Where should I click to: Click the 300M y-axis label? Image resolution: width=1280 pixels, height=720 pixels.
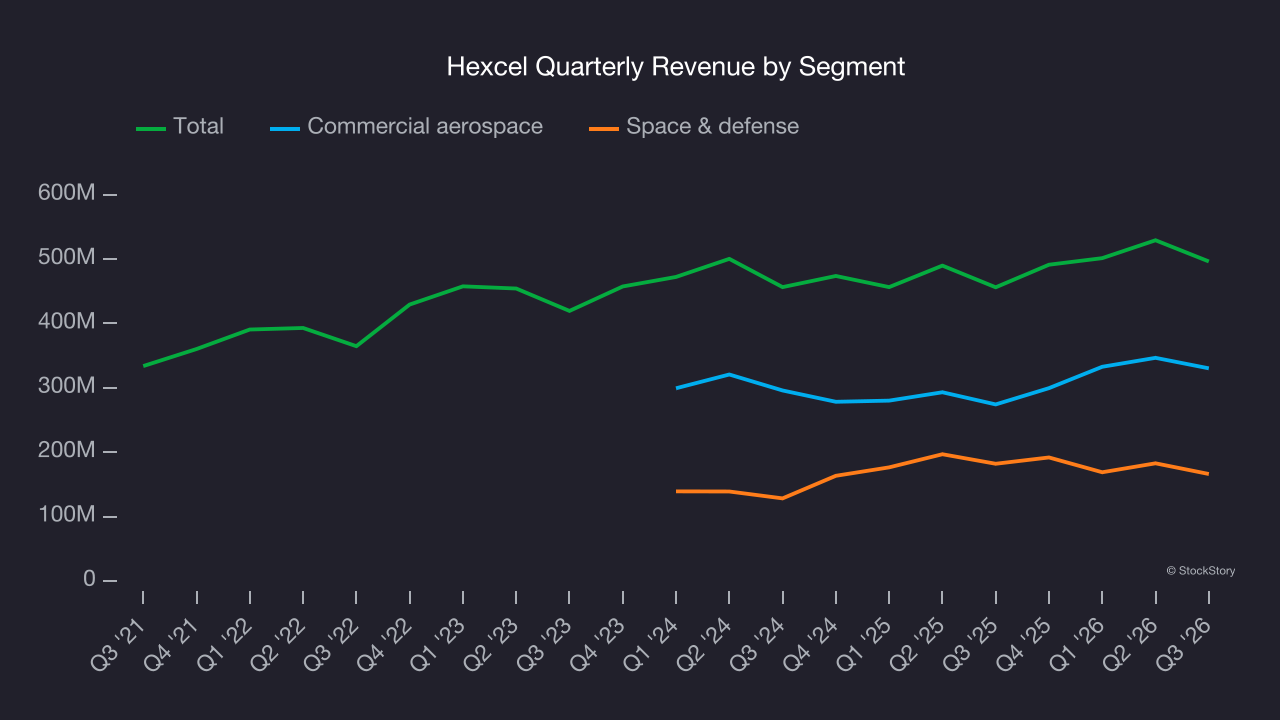coord(67,387)
